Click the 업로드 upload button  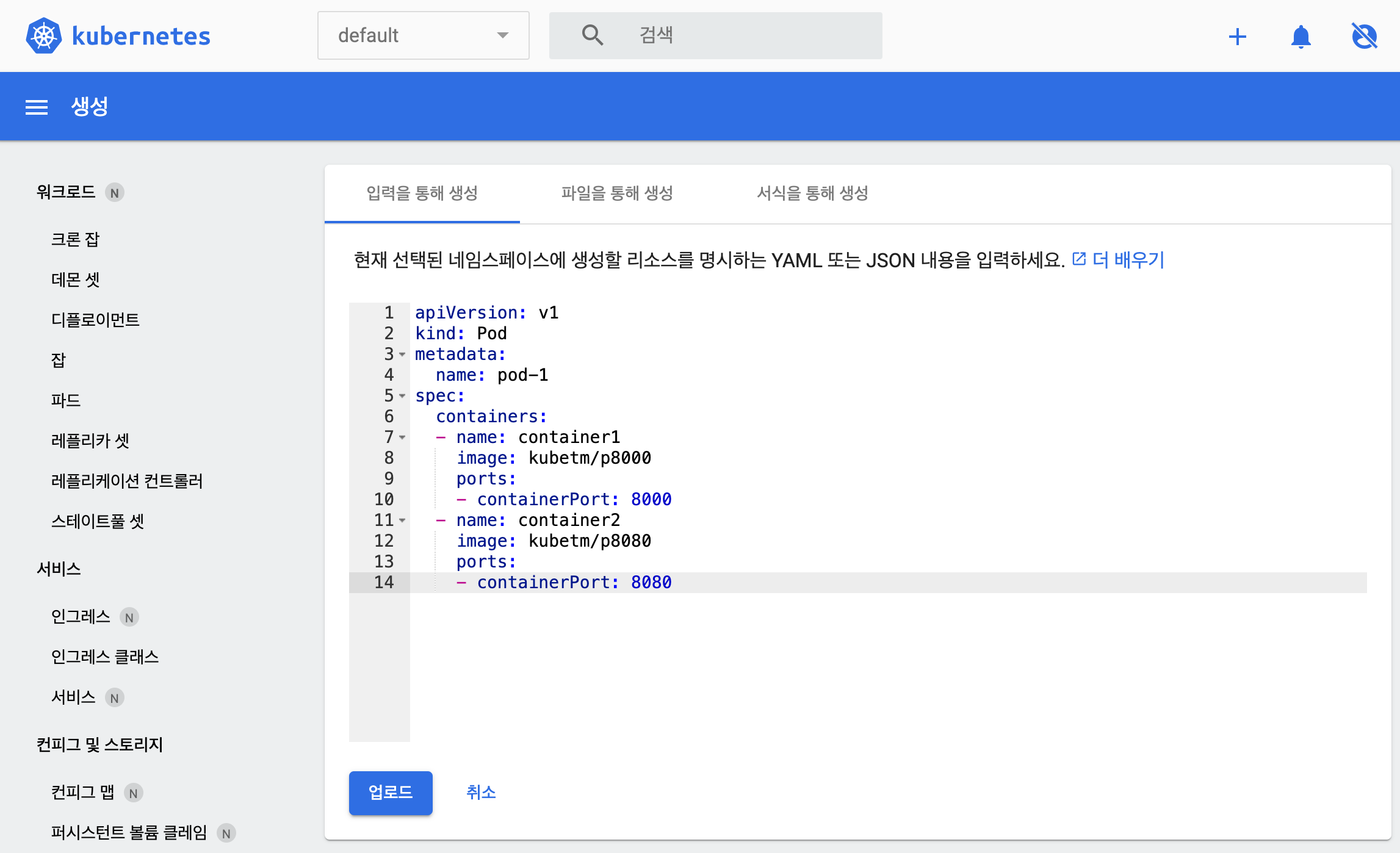pyautogui.click(x=391, y=793)
